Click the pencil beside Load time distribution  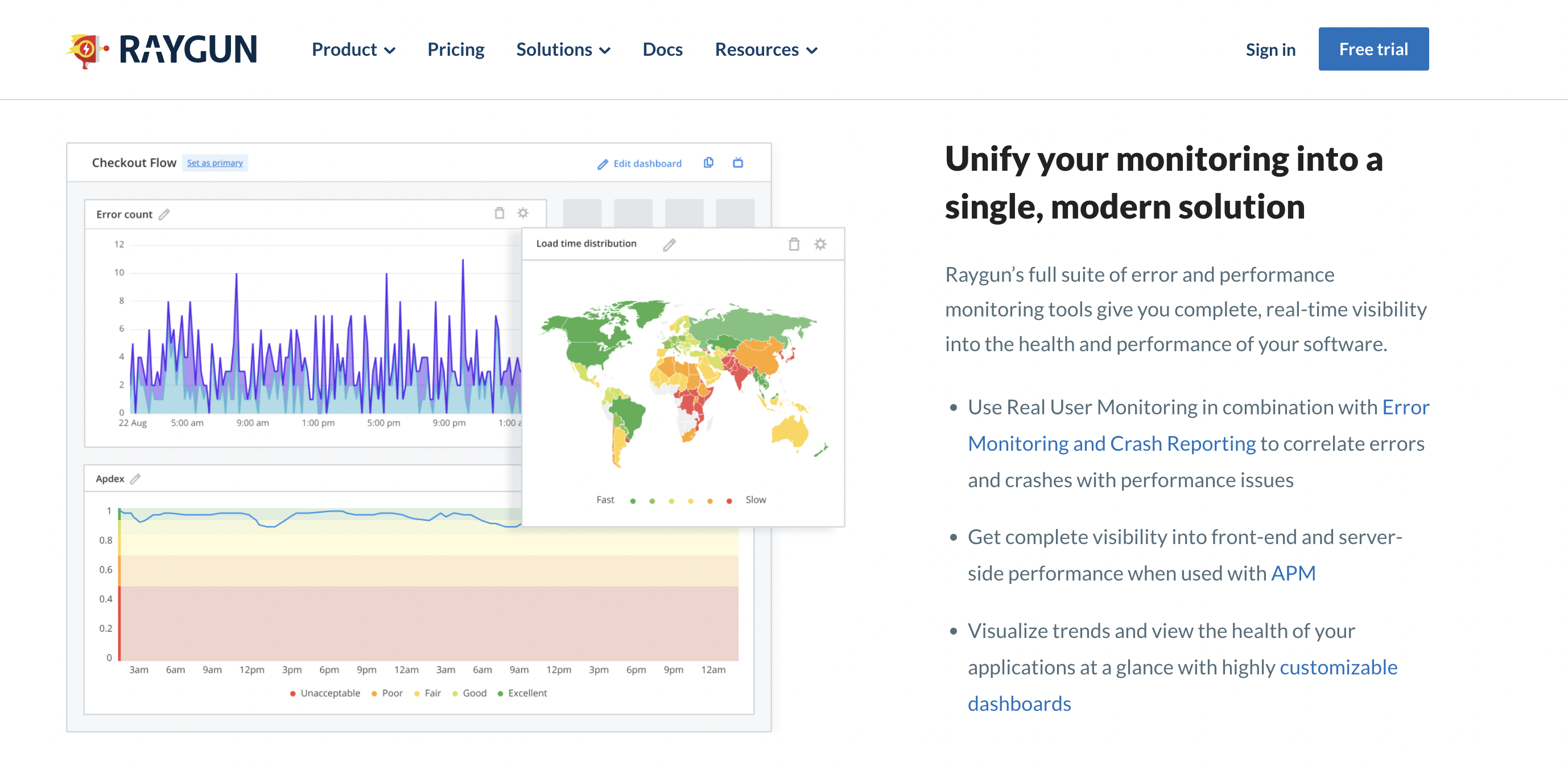coord(669,245)
